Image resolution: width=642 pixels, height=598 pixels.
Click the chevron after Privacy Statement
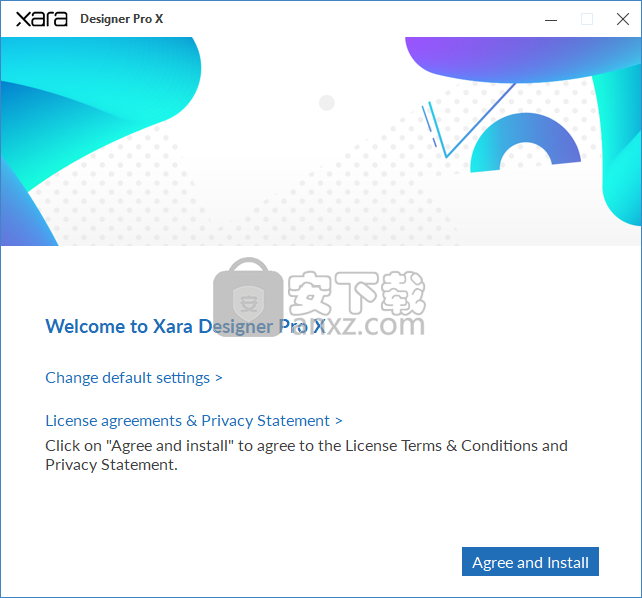coord(339,421)
